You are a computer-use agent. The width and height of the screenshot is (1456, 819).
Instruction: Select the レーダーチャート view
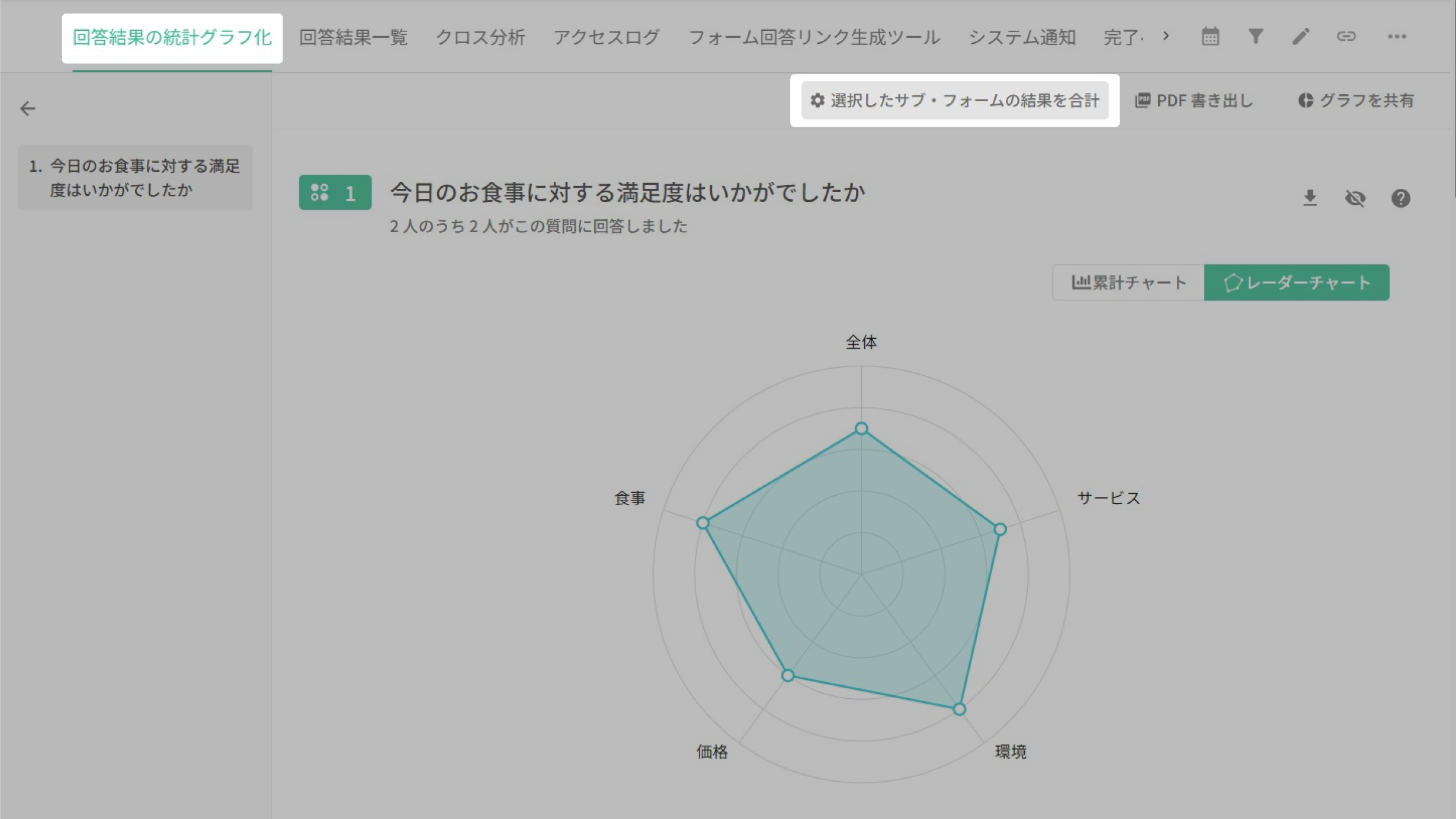tap(1297, 282)
